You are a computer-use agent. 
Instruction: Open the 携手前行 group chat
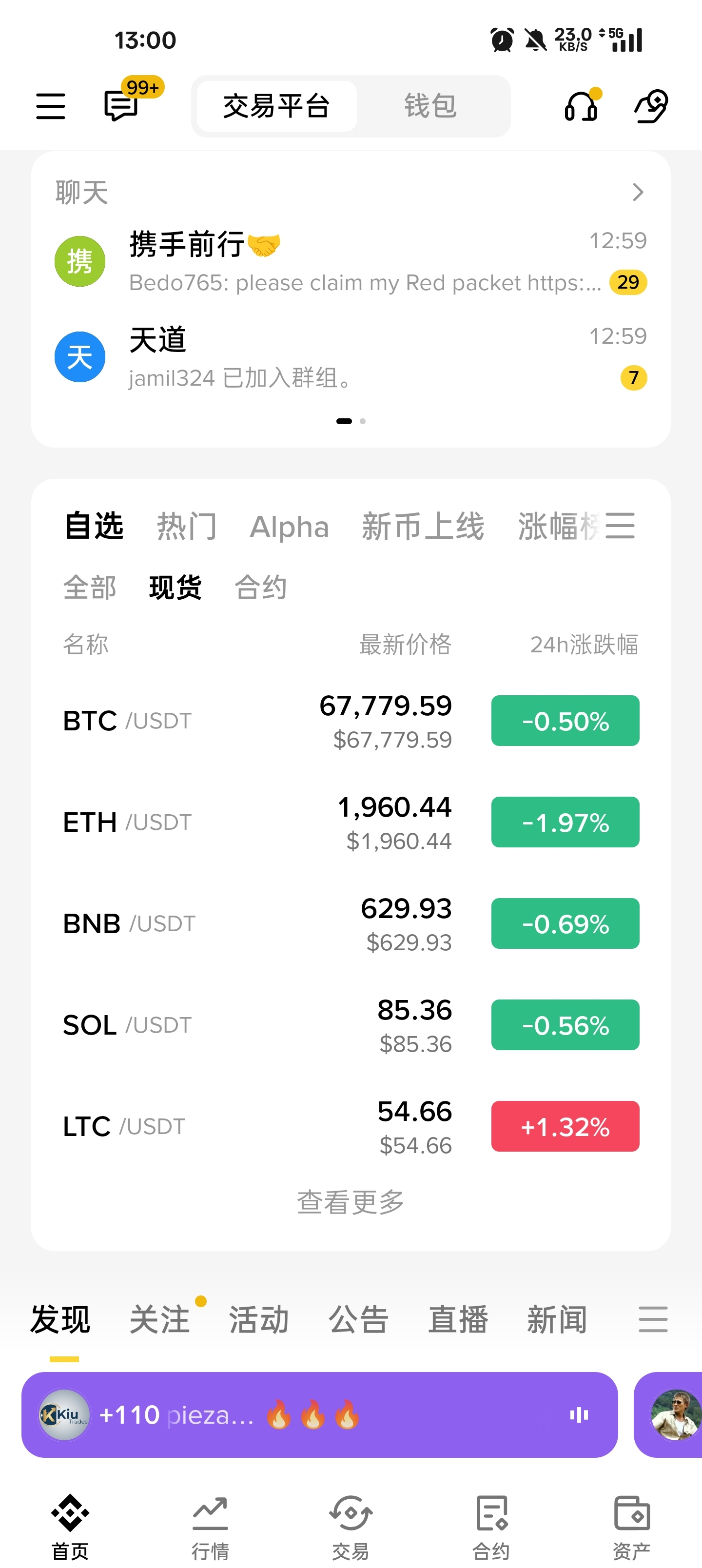351,262
